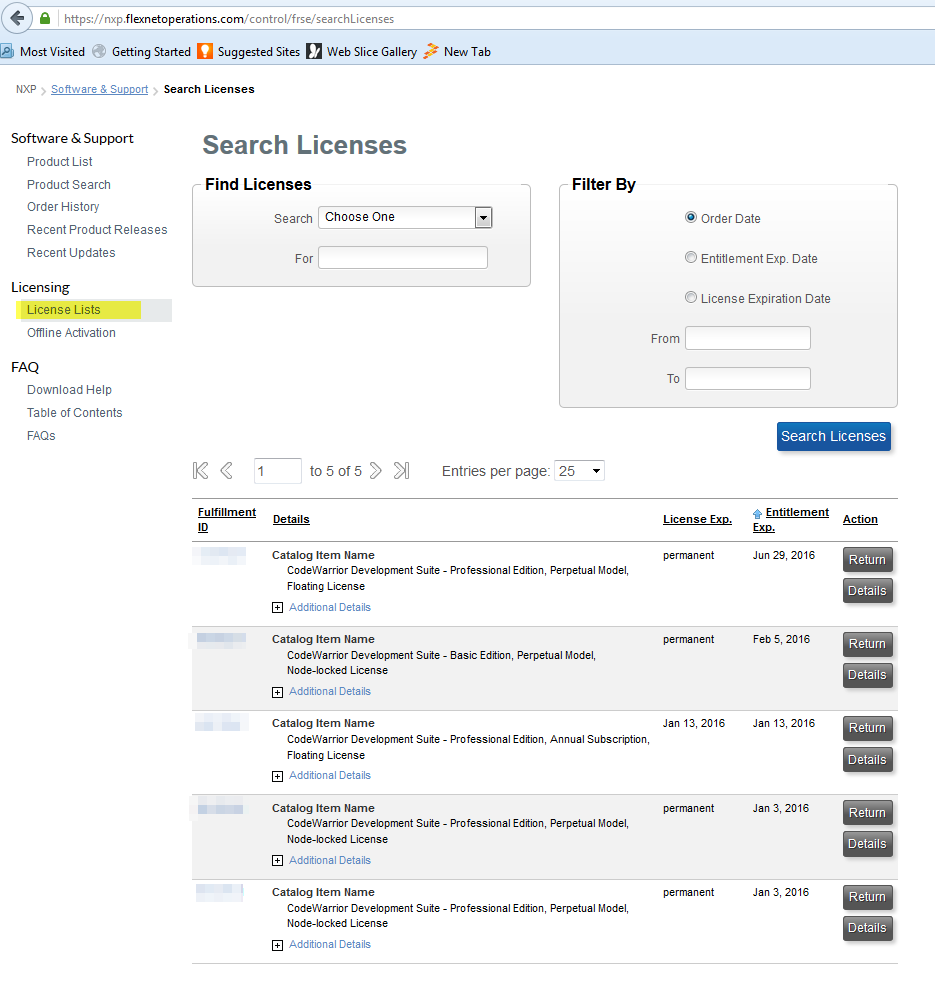Click Return for Feb 5, 2016 license

pos(867,644)
